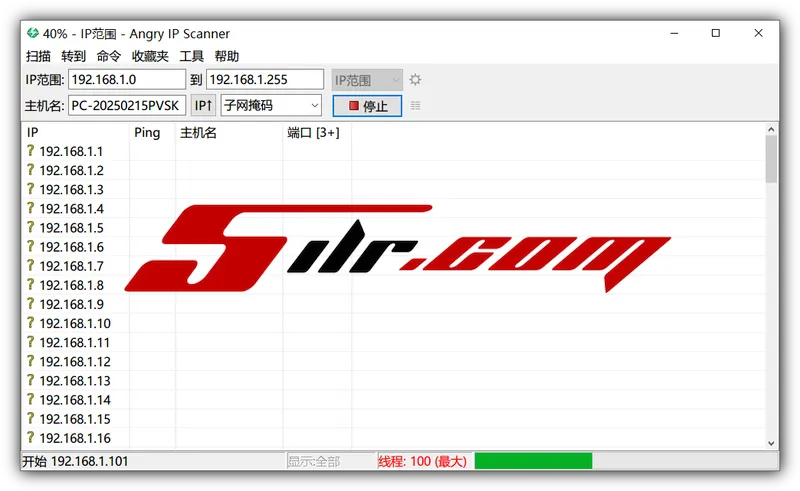Click the question mark icon for 192.168.1.1

tap(31, 151)
